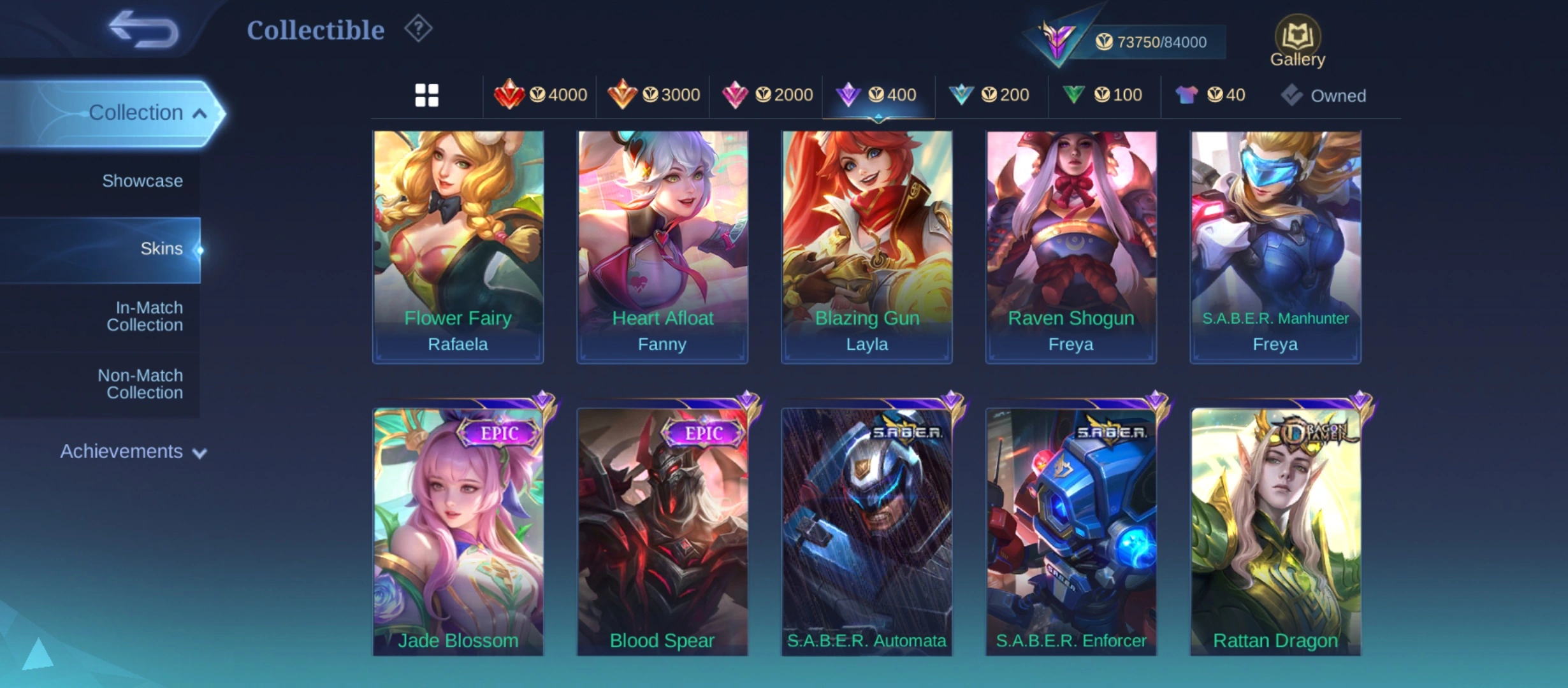Screen dimensions: 1568x688
Task: Select the 200 points tier filter
Action: coord(989,95)
